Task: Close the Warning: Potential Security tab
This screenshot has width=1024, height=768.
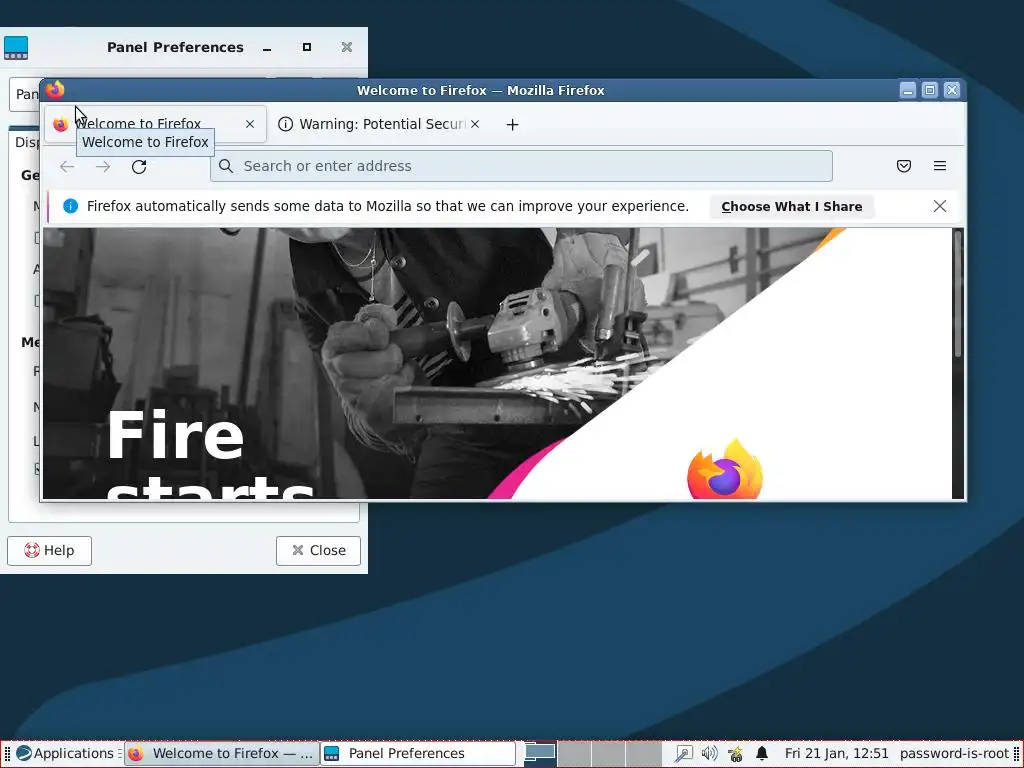Action: (475, 124)
